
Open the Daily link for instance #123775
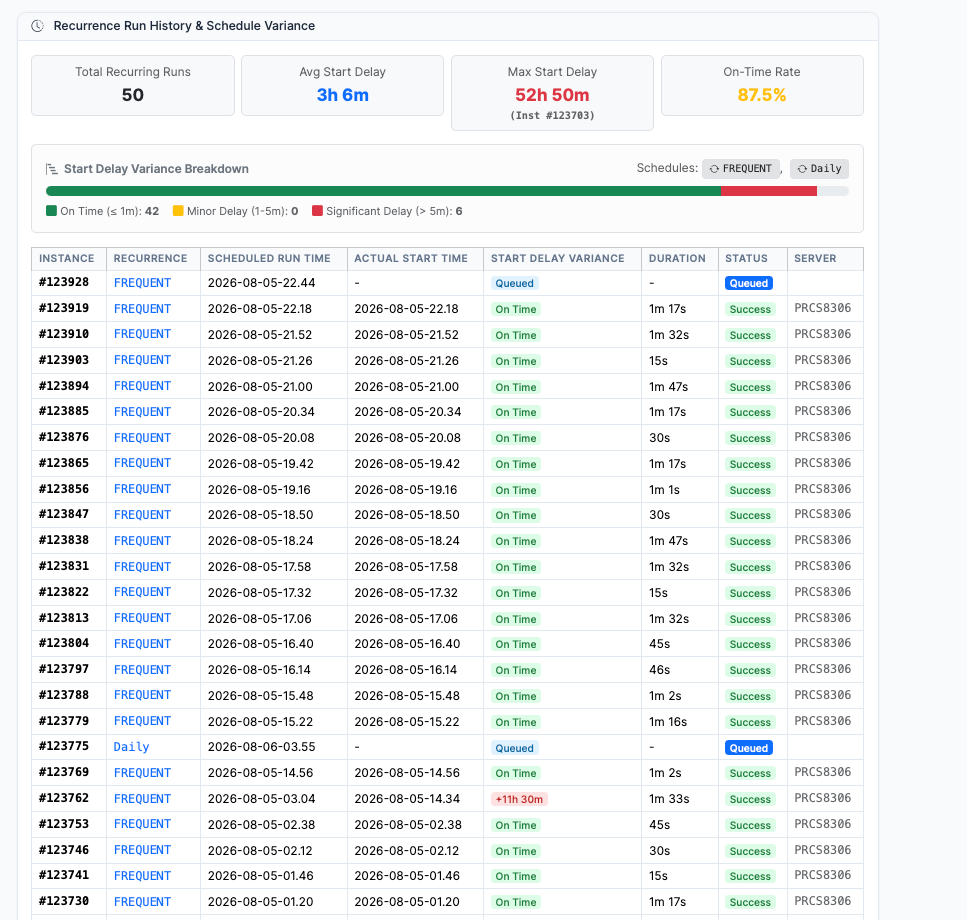point(131,747)
